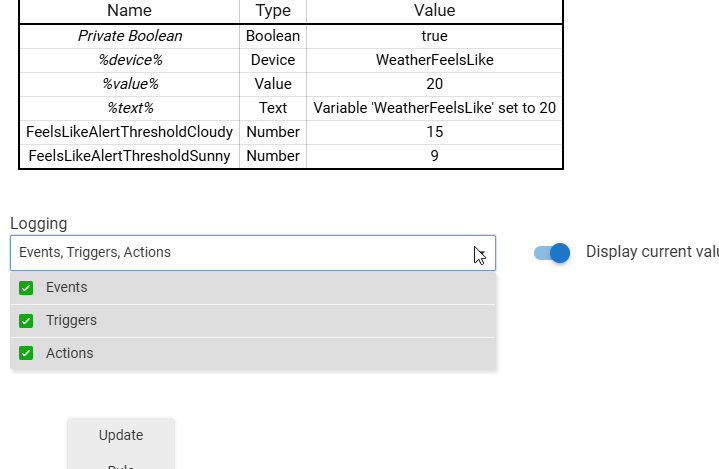Select the Private Boolean variable name

(x=130, y=36)
